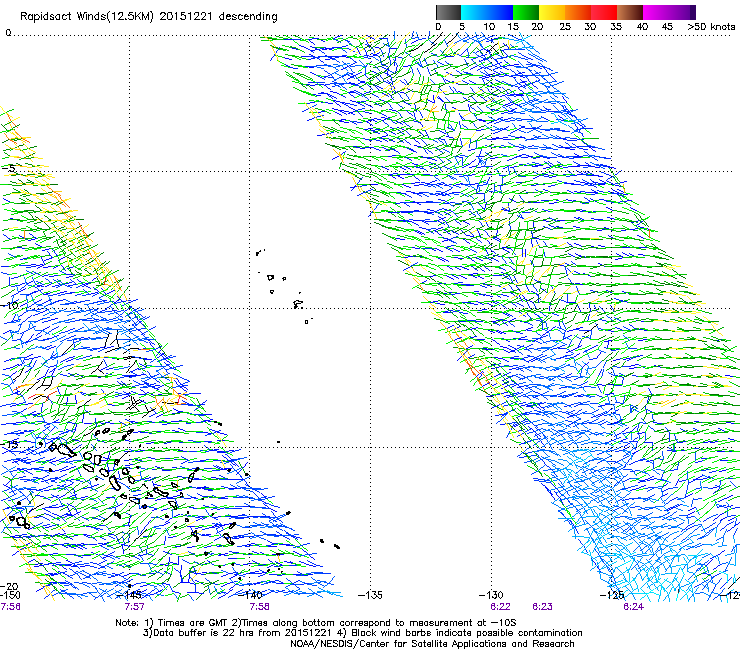The width and height of the screenshot is (740, 650).
Task: Click the '-130' longitude axis label
Action: click(x=491, y=595)
